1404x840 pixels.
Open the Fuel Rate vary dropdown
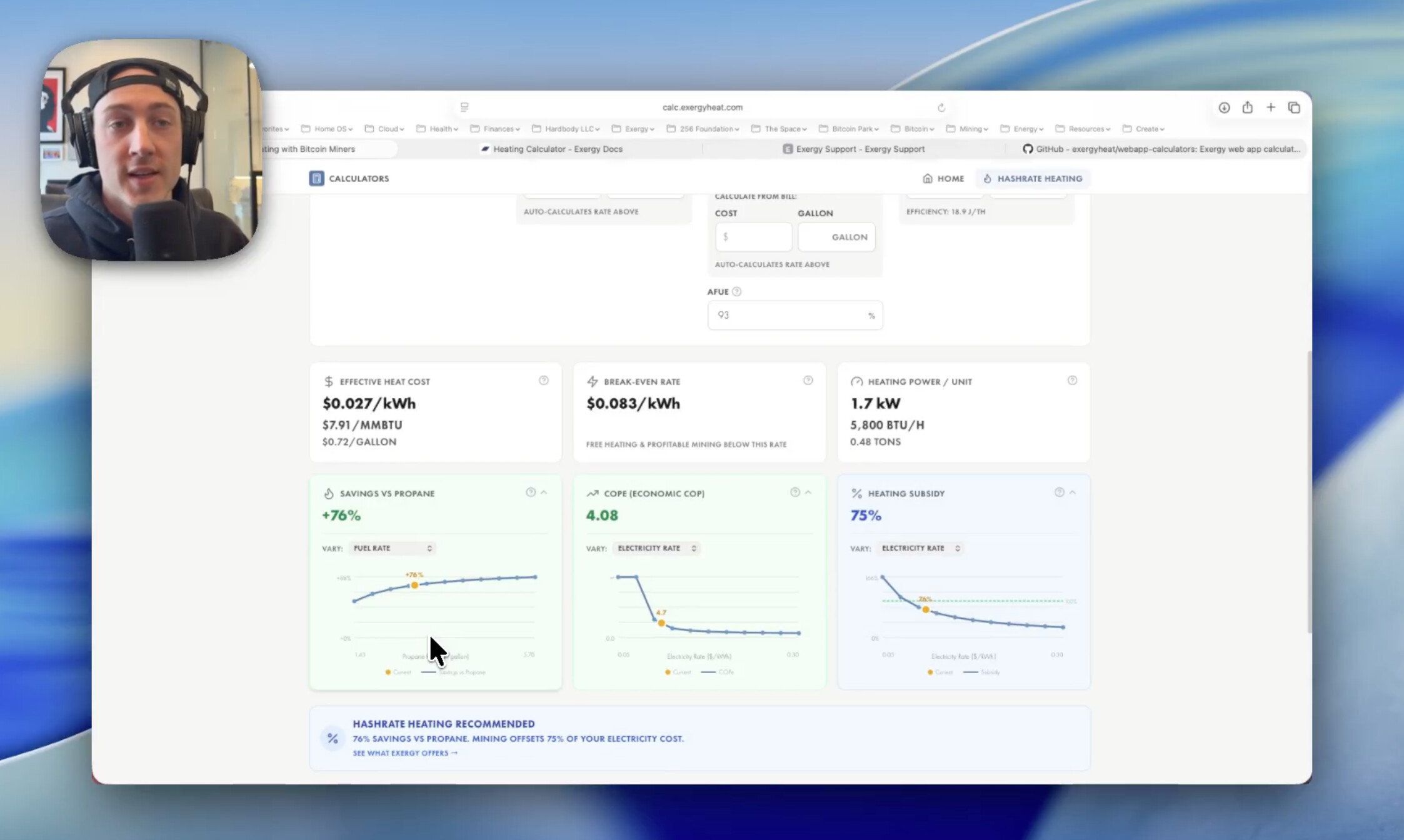click(x=392, y=548)
